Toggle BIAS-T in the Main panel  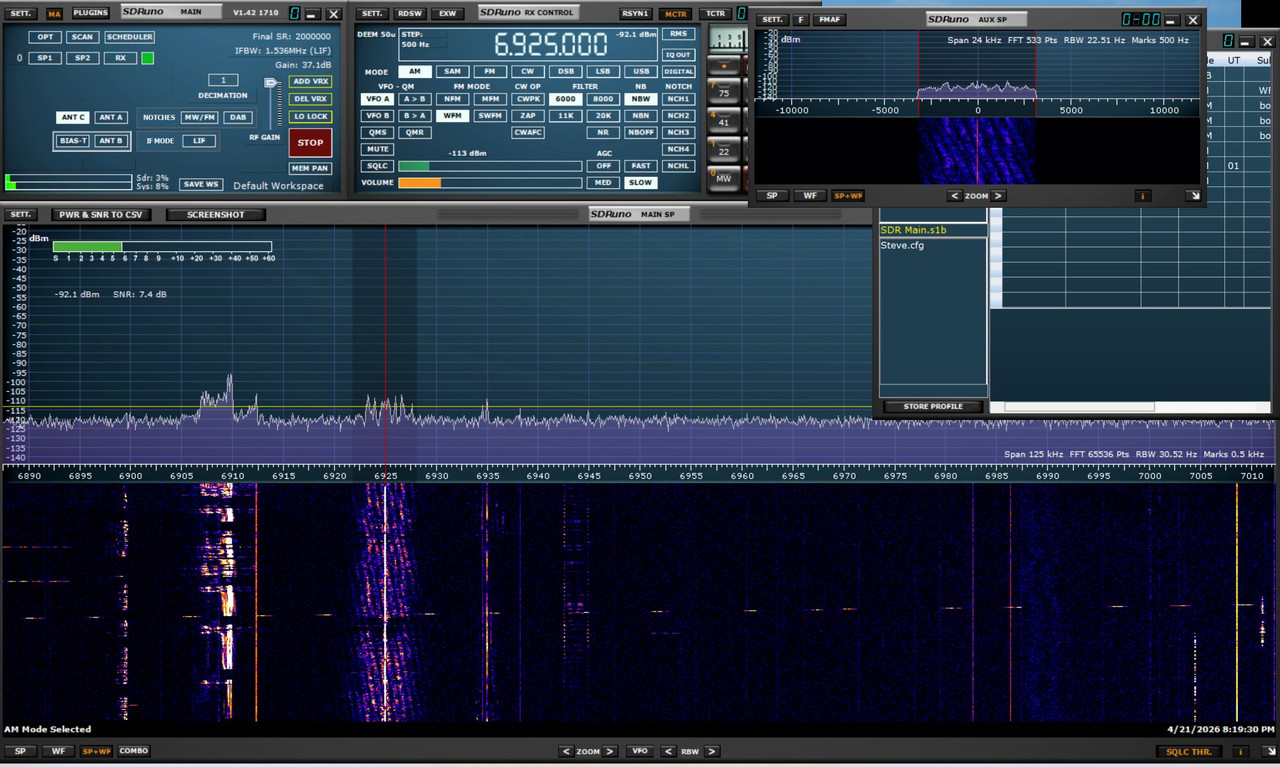point(73,141)
